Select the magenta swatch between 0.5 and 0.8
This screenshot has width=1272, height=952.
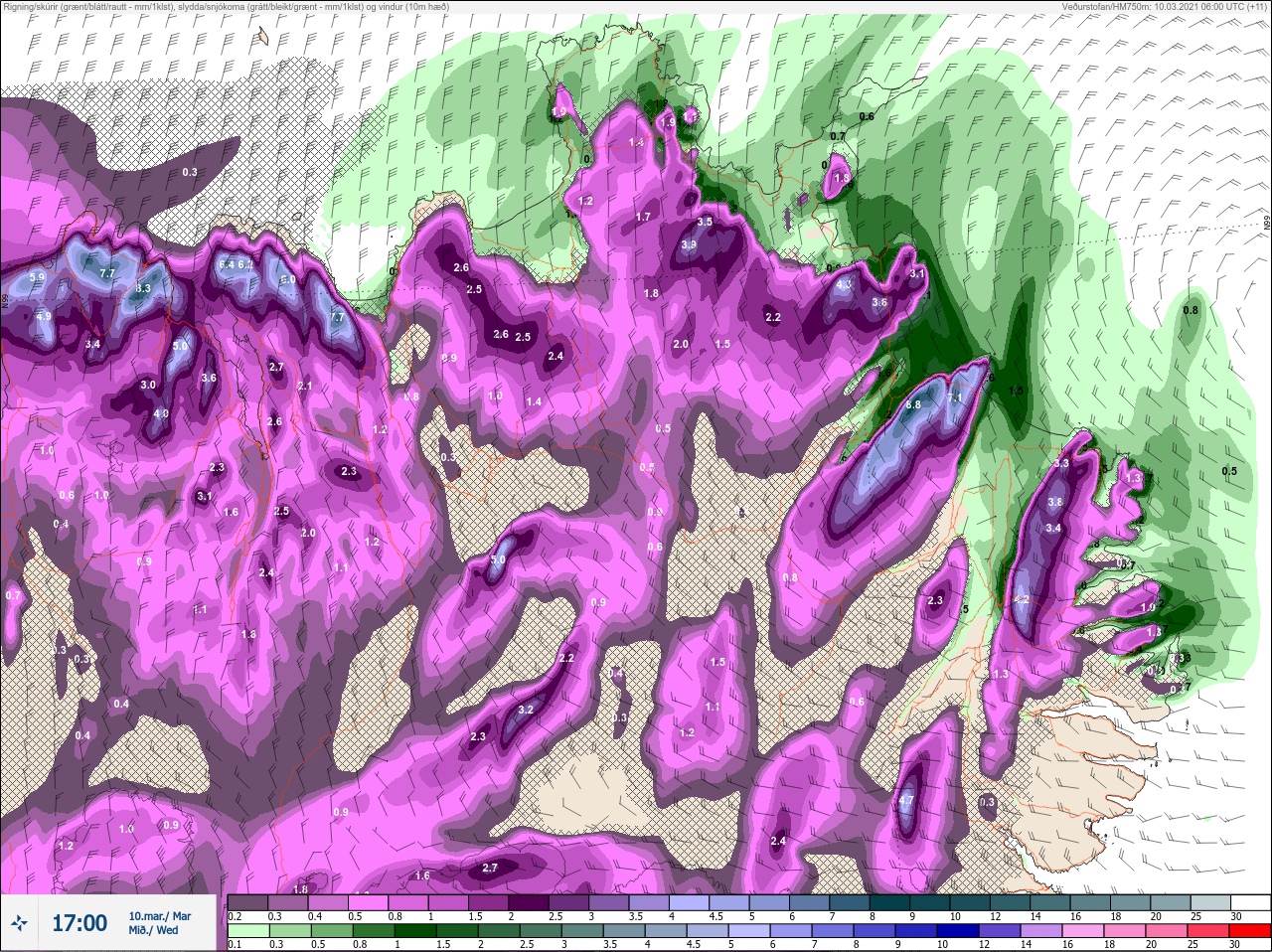click(x=370, y=902)
